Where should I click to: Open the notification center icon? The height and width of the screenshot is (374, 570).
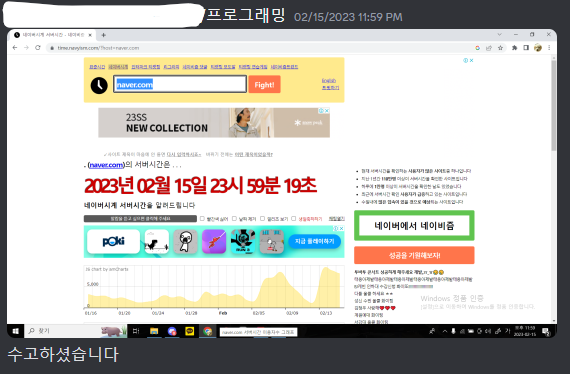point(546,331)
